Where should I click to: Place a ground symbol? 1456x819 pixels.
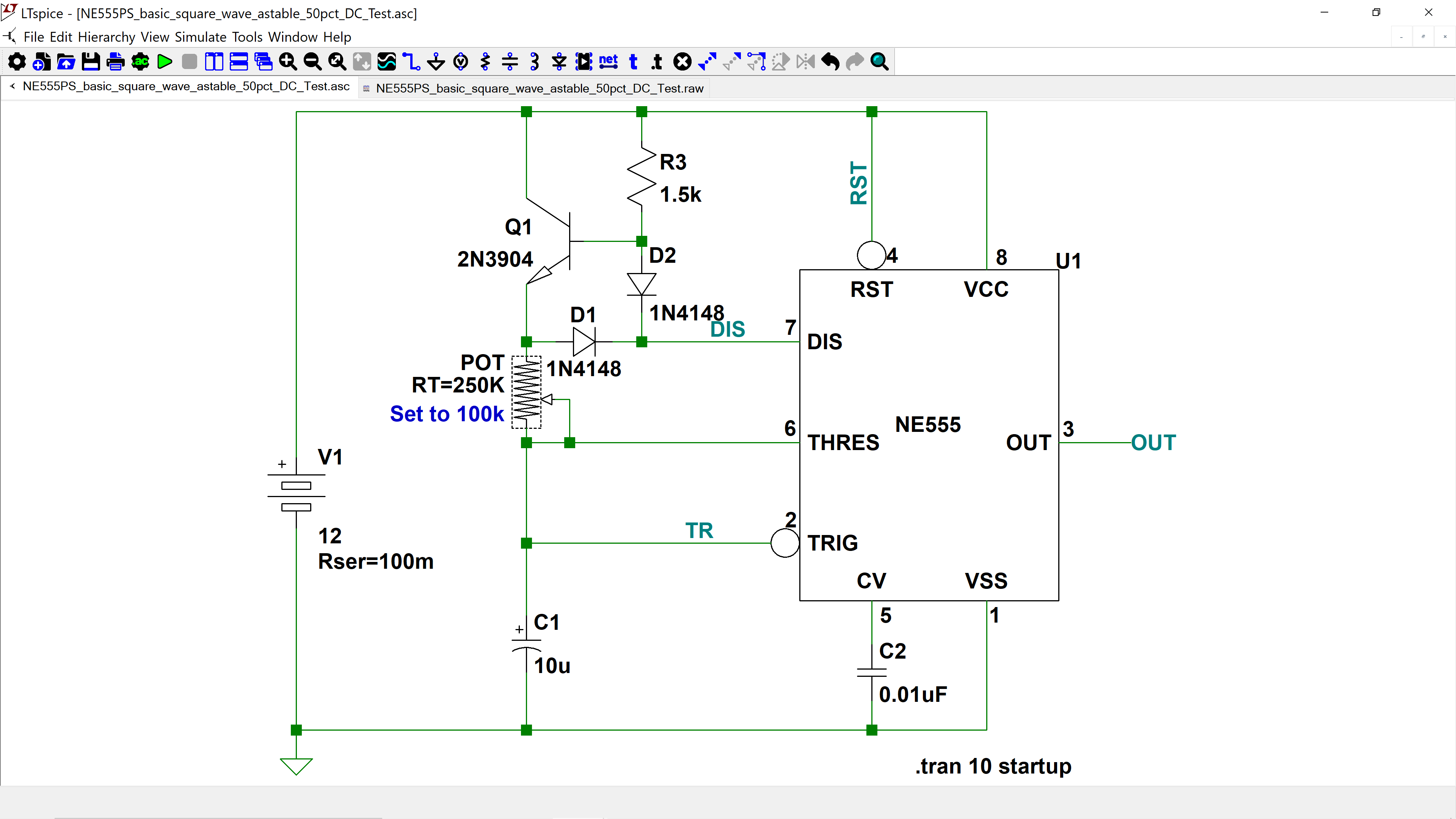pyautogui.click(x=436, y=61)
